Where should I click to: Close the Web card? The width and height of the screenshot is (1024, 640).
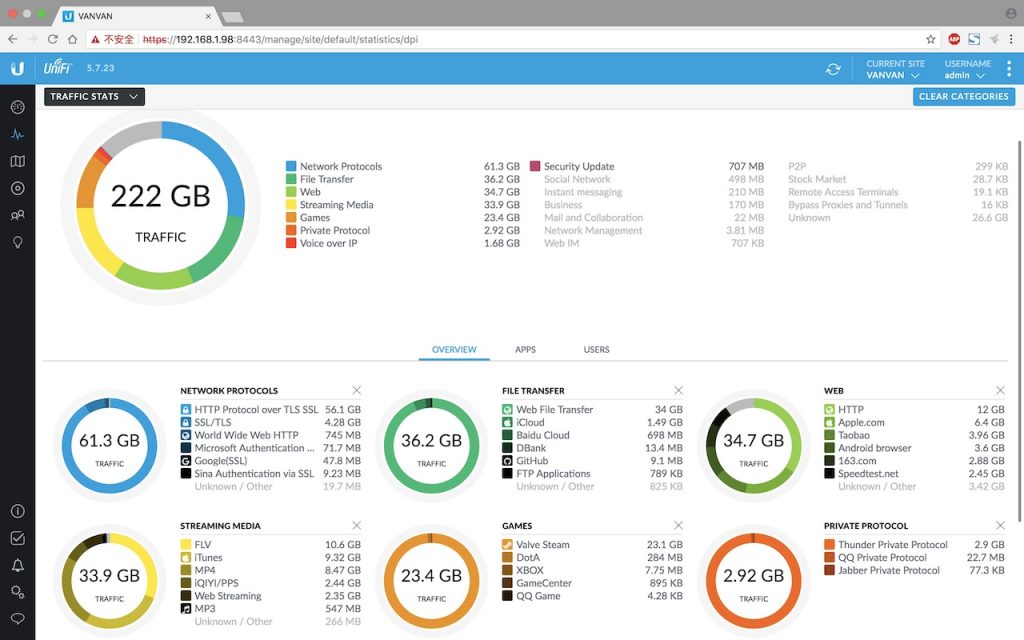(x=1000, y=390)
